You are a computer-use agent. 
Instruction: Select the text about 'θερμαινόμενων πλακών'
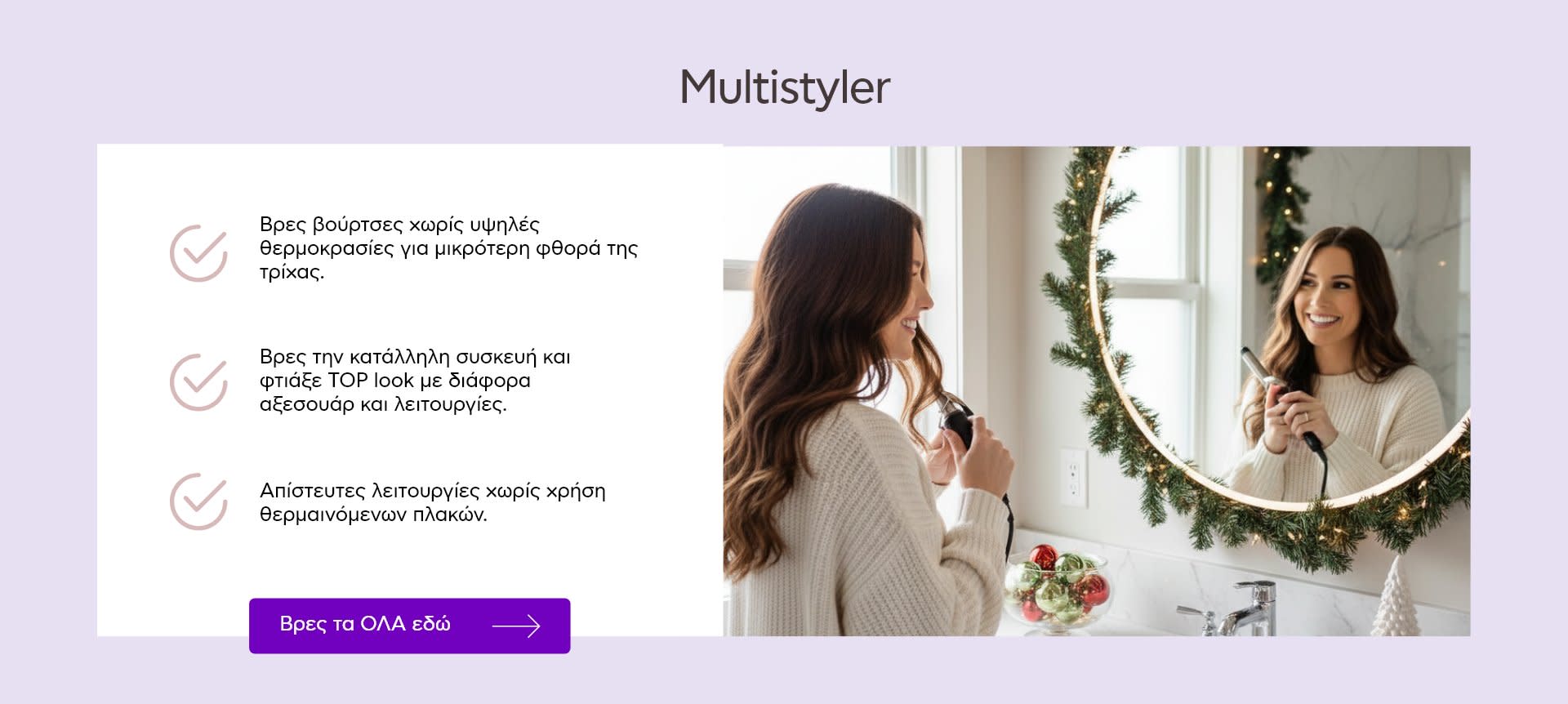[x=433, y=502]
